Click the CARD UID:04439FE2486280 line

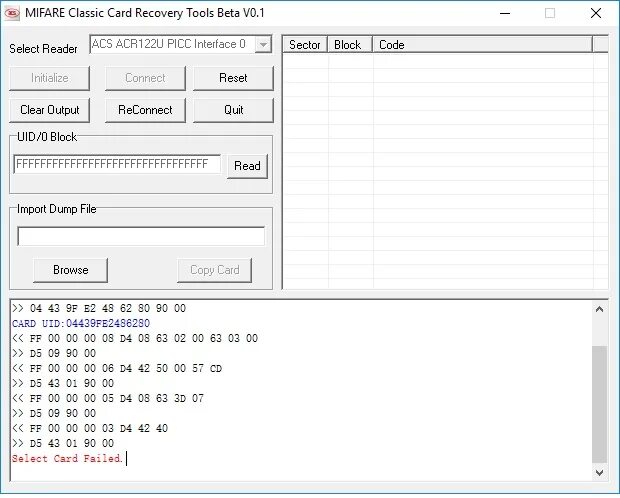pos(81,324)
